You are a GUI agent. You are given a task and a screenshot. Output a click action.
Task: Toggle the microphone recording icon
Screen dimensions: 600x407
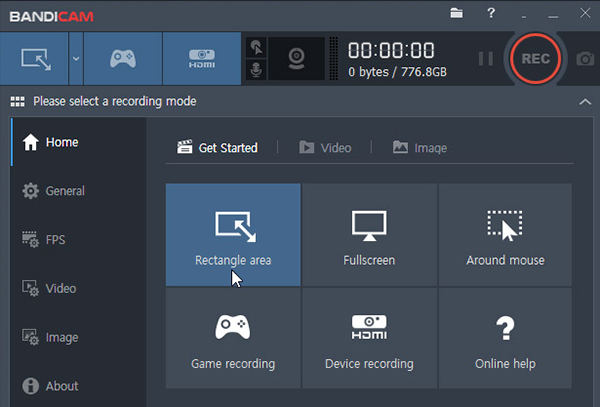click(256, 70)
